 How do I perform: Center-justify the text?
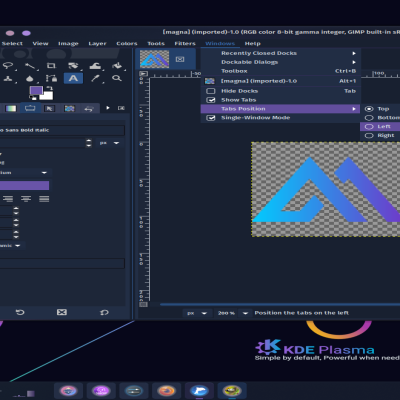(x=26, y=199)
